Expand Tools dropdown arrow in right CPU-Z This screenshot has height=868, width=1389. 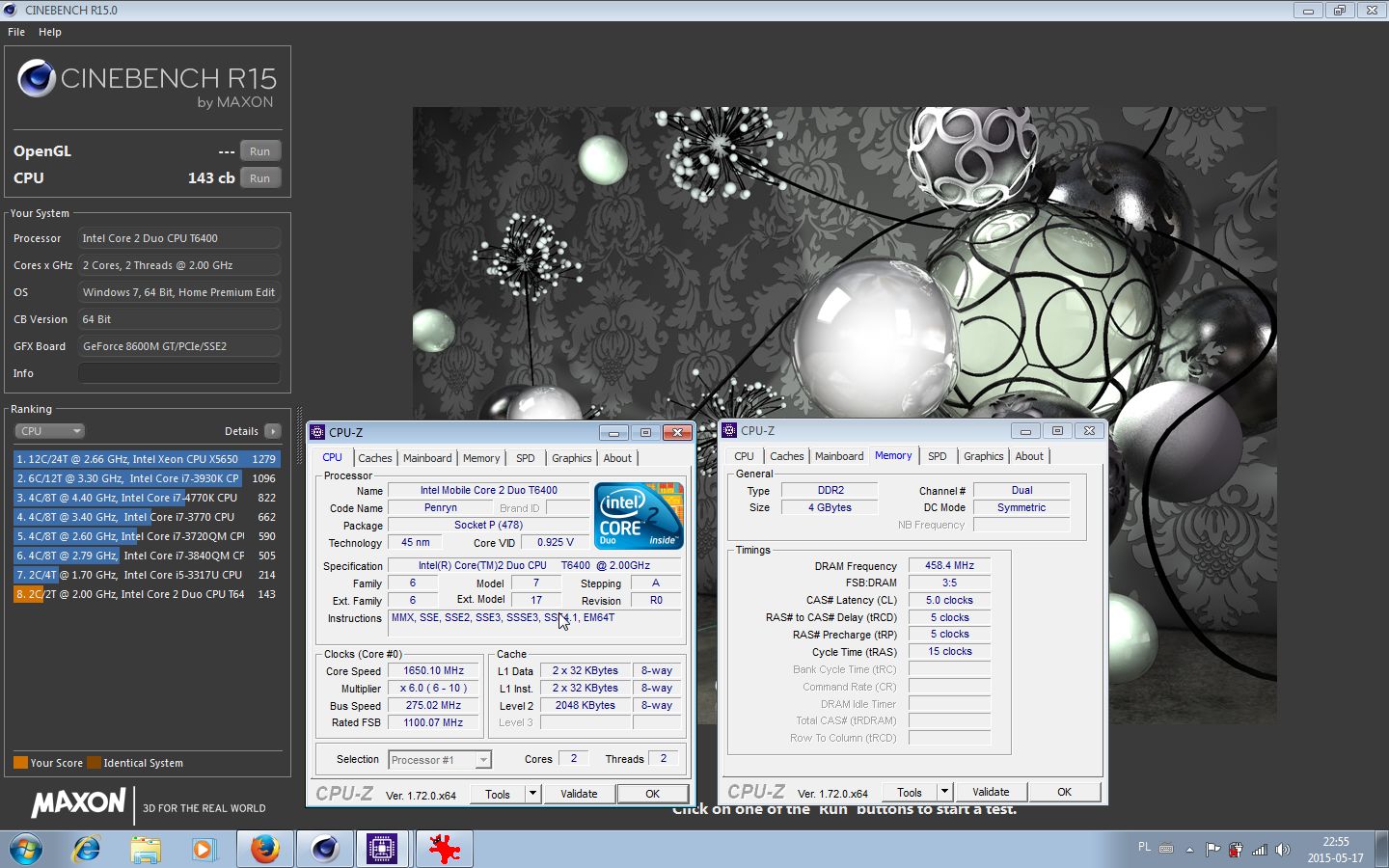(x=944, y=792)
